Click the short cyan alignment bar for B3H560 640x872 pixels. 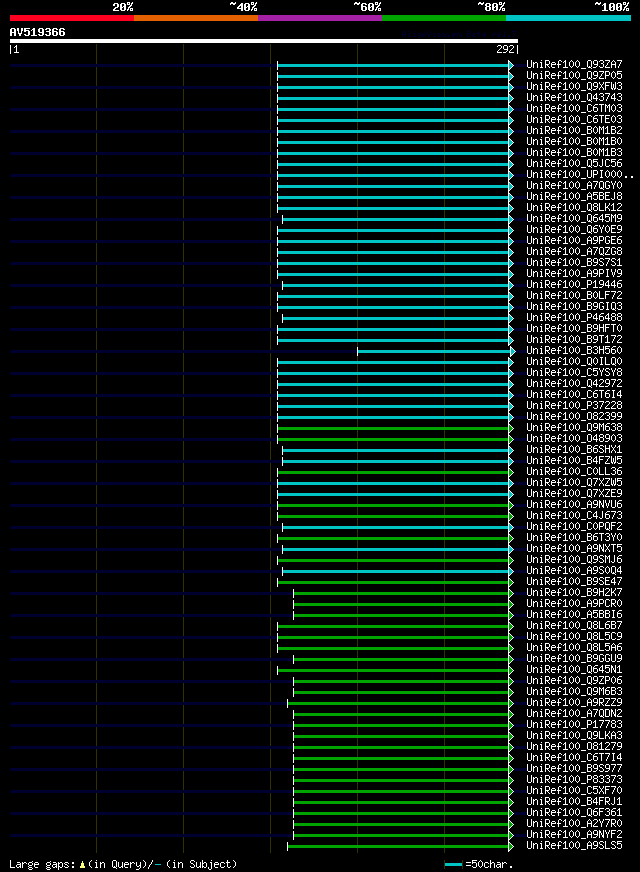(x=436, y=351)
